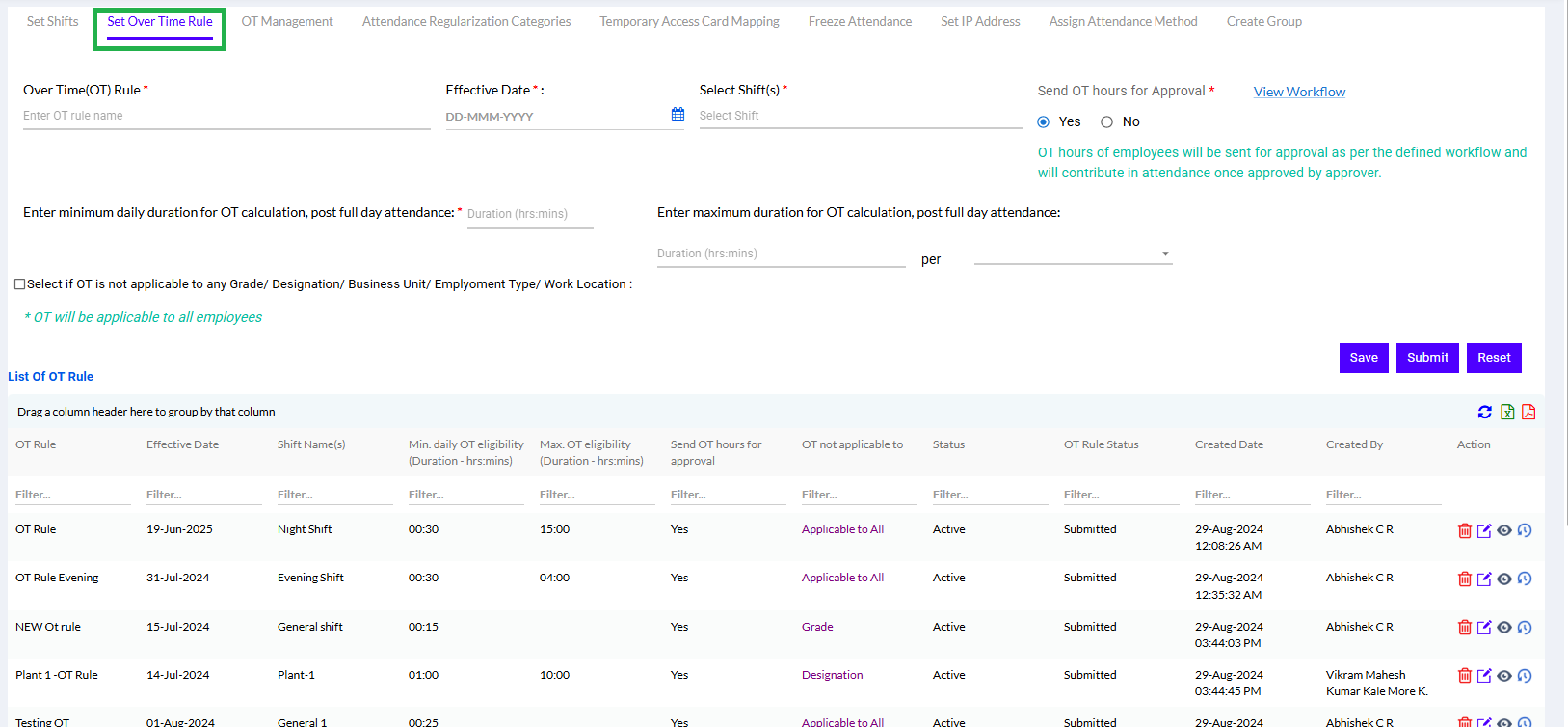Screen dimensions: 1568x727
Task: Export OT rule list to Excel
Action: (1507, 412)
